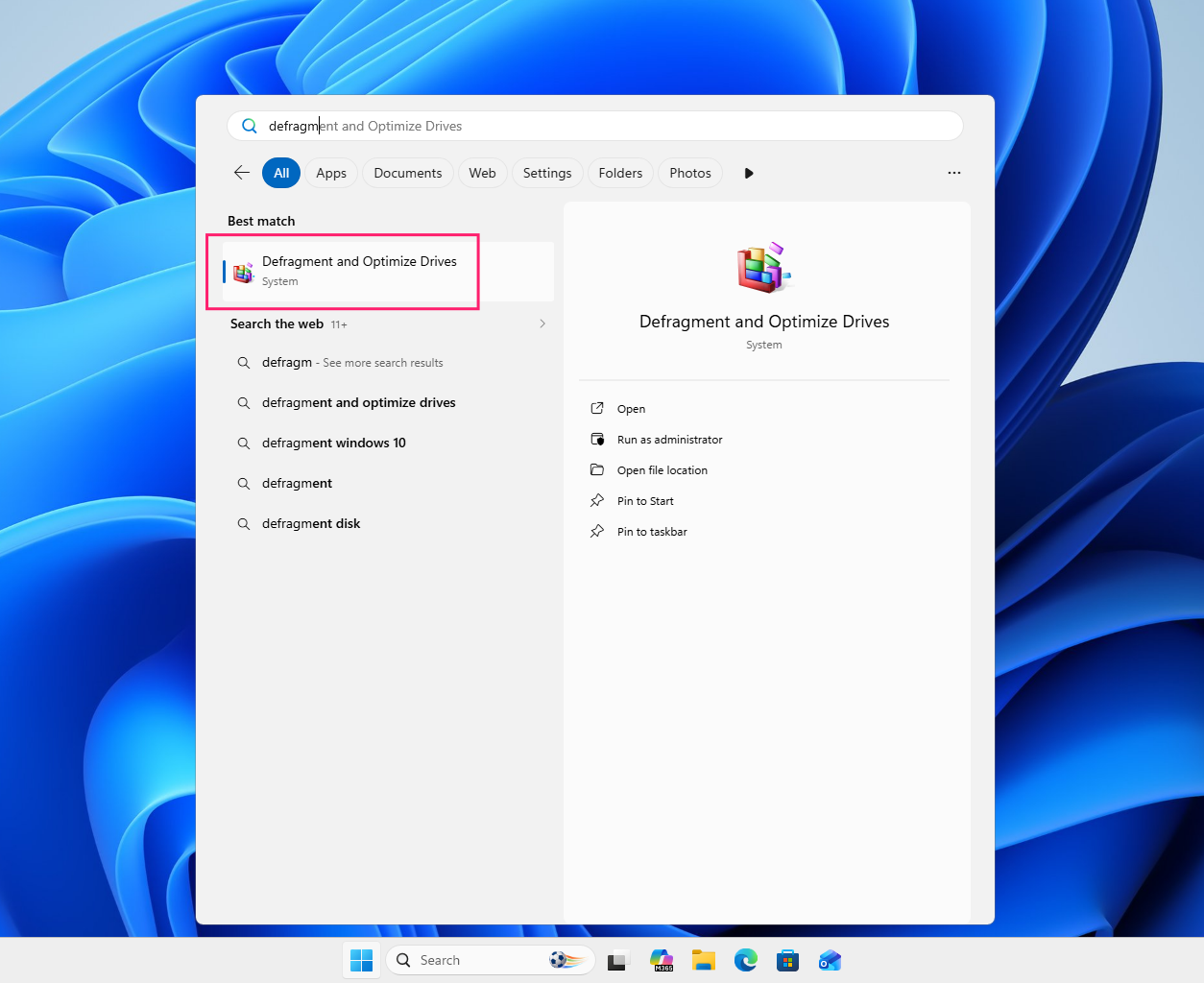Choose the plain 'defragment' web suggestion

click(388, 484)
